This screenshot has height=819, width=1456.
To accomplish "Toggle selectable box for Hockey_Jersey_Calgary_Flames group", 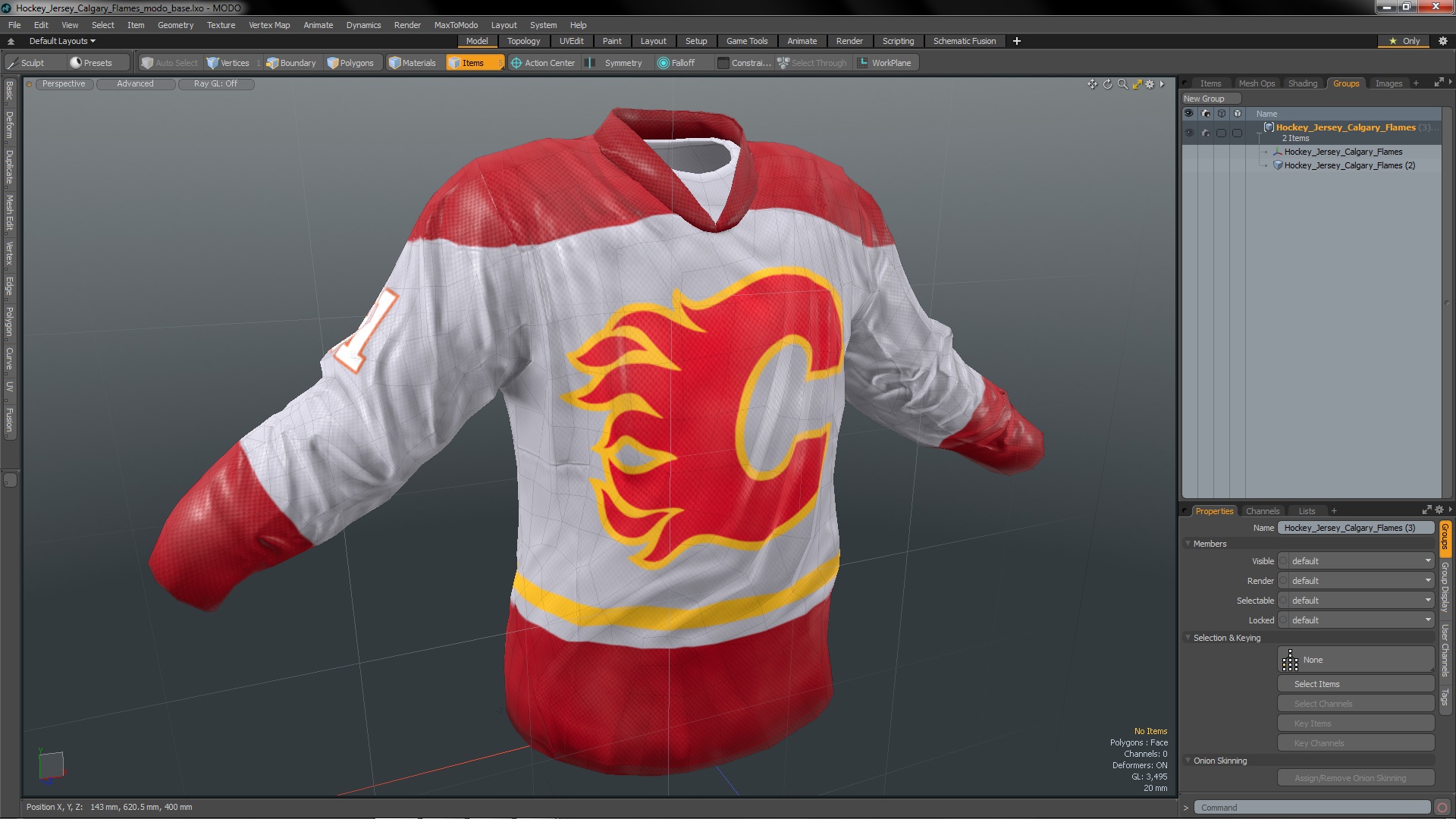I will (1221, 133).
